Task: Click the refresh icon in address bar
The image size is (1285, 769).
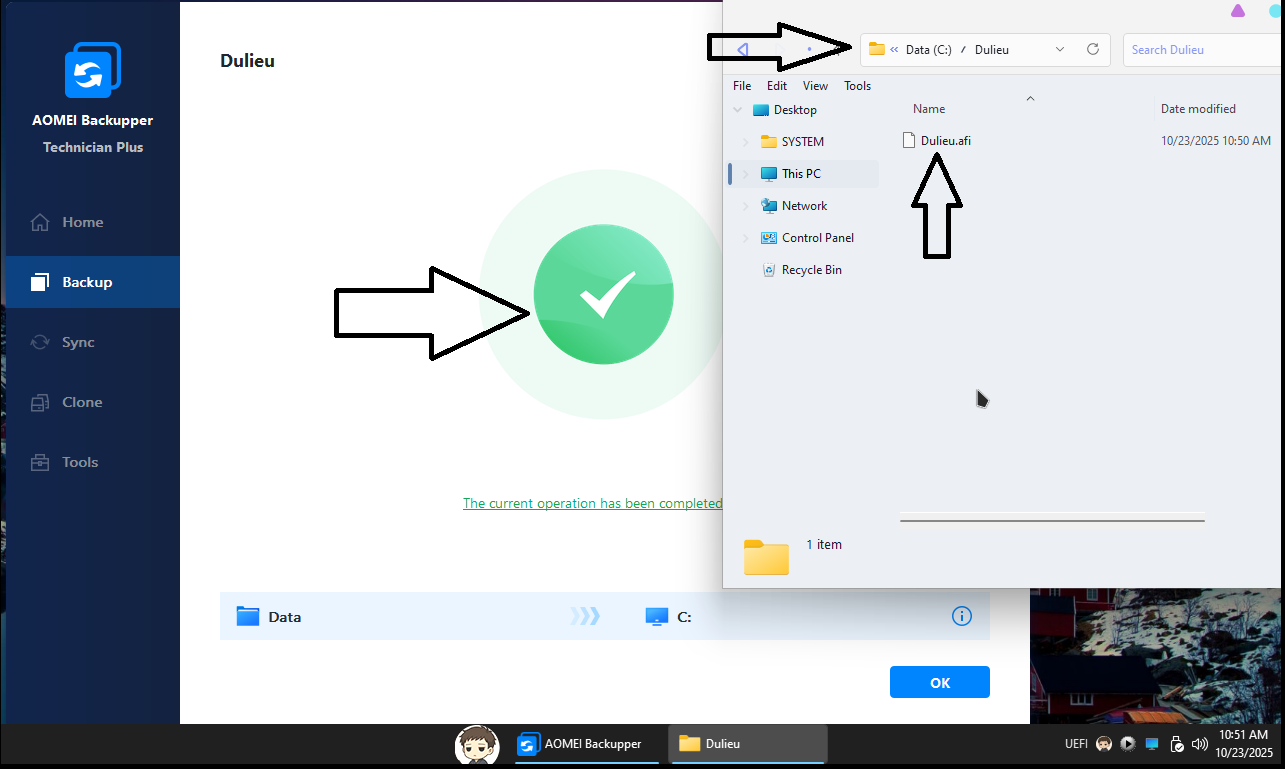Action: point(1093,49)
